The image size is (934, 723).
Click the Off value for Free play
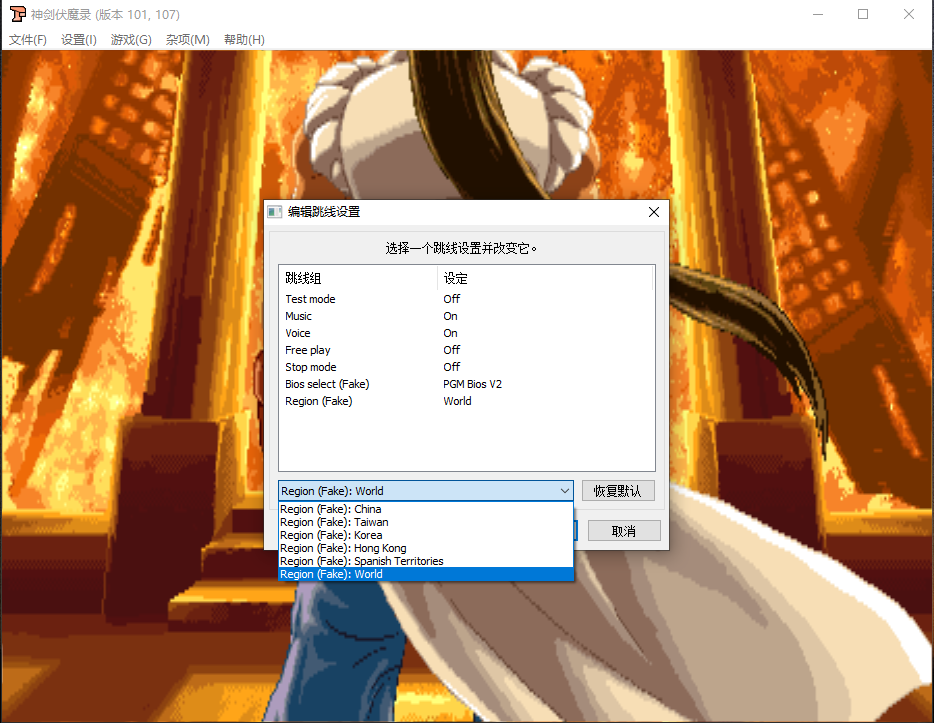[452, 350]
